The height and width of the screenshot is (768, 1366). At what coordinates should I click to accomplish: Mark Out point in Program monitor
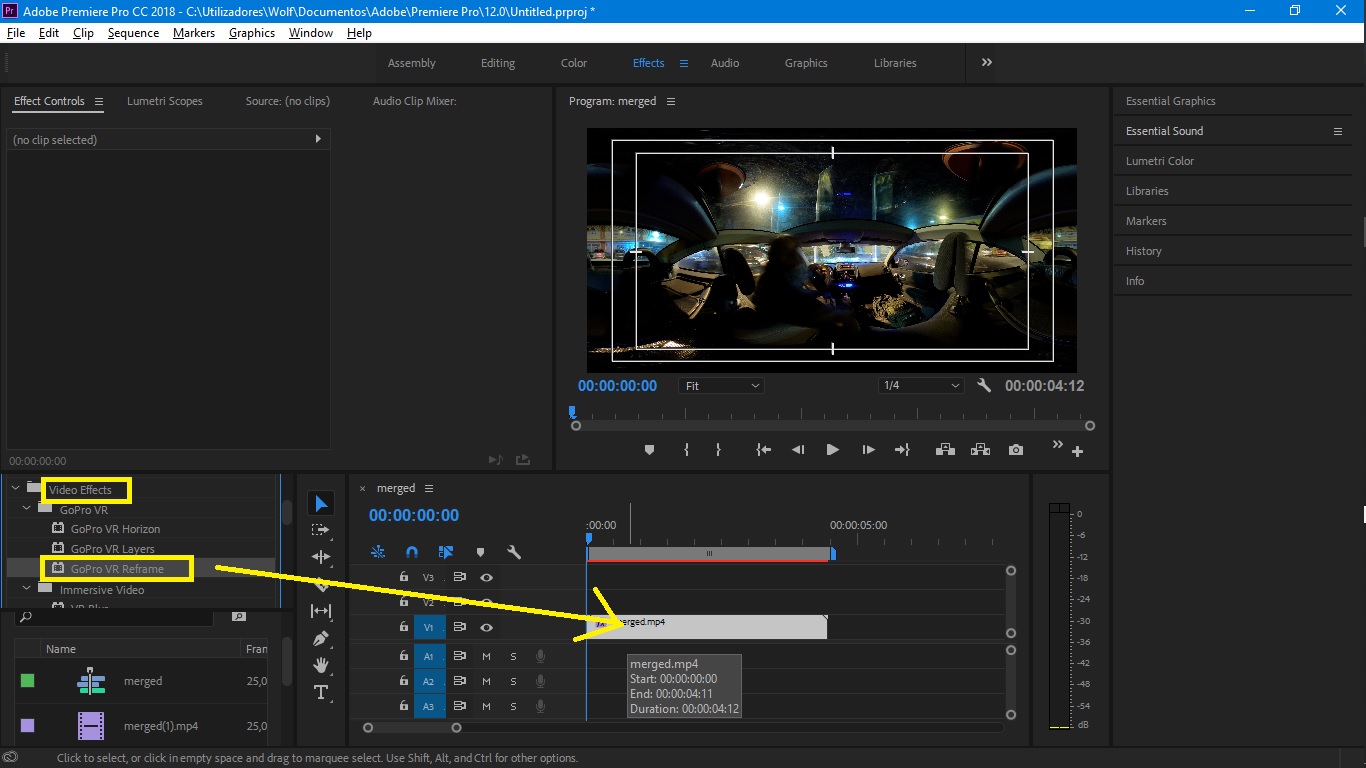[x=718, y=450]
